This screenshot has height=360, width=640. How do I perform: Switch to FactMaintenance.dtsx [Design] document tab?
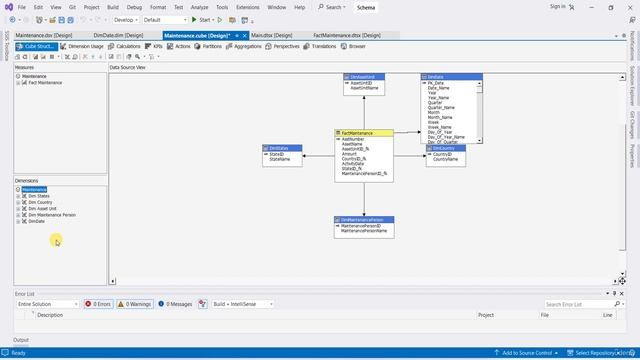pos(347,36)
